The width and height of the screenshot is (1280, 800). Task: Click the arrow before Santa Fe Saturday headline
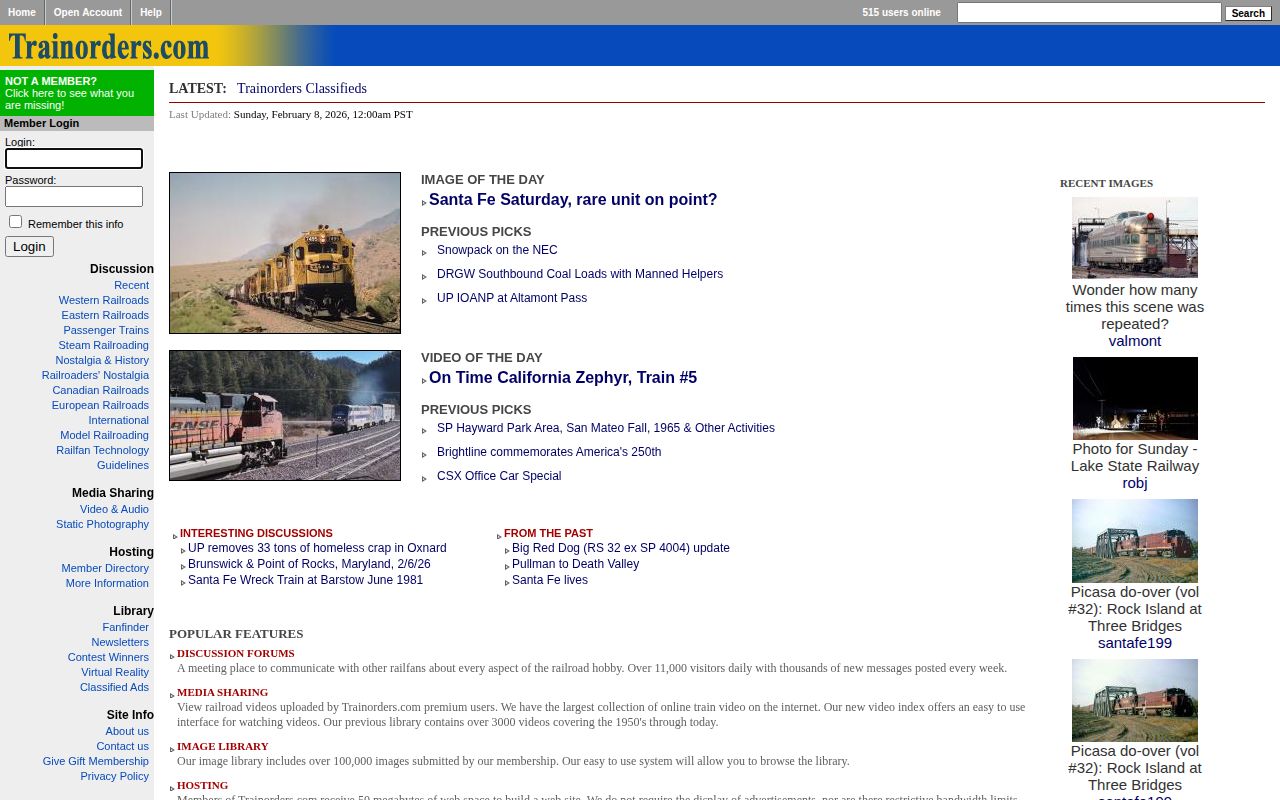tap(424, 202)
